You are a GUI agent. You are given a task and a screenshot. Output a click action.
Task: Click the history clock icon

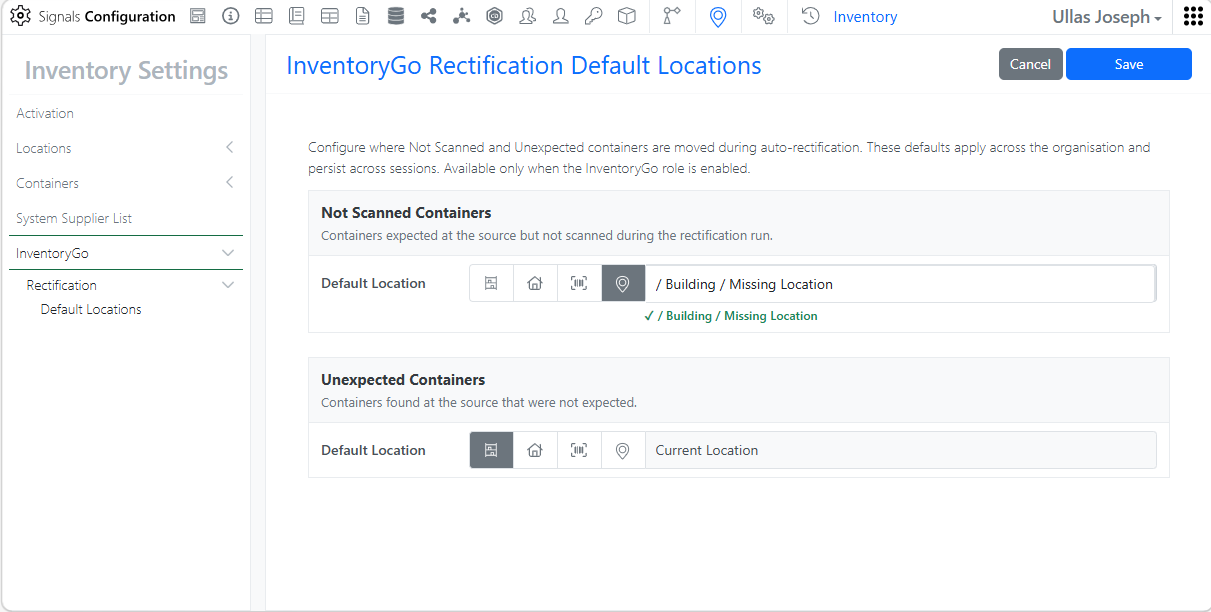coord(811,16)
